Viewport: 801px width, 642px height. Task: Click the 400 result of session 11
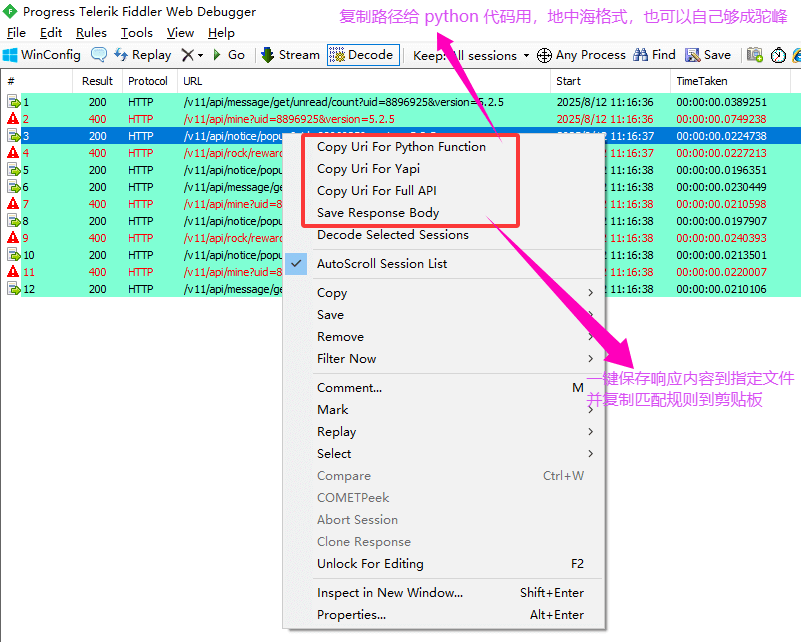(98, 272)
